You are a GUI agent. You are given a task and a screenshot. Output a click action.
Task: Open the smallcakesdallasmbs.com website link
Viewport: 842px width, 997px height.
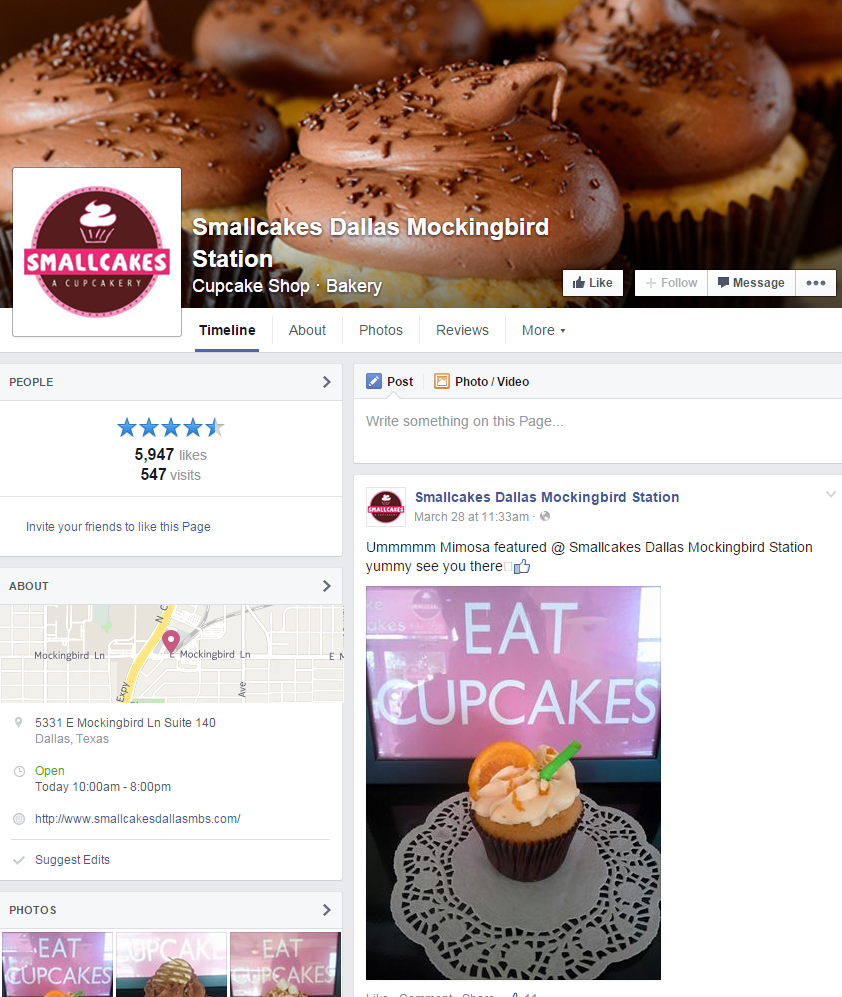pyautogui.click(x=137, y=818)
